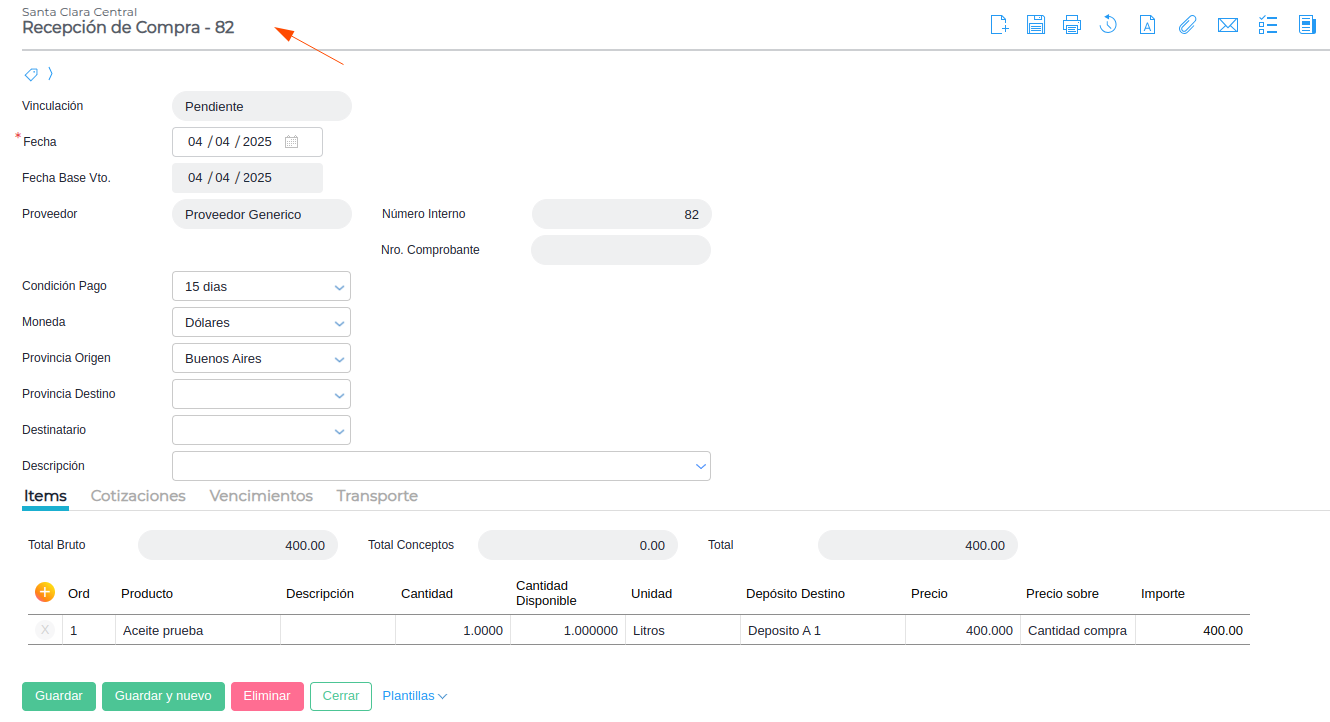This screenshot has width=1330, height=722.
Task: Click the paperclip attachment icon
Action: [x=1187, y=25]
